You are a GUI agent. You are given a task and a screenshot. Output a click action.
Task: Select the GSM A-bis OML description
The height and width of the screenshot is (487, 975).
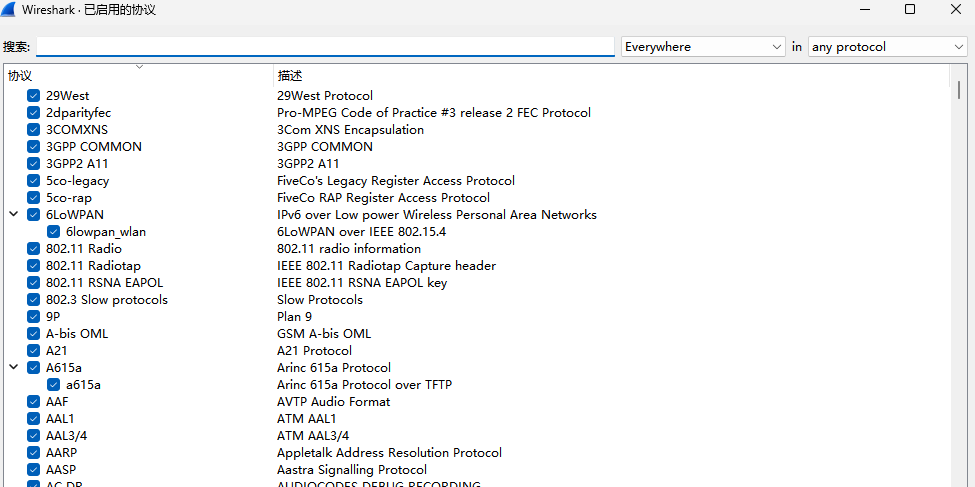coord(323,334)
